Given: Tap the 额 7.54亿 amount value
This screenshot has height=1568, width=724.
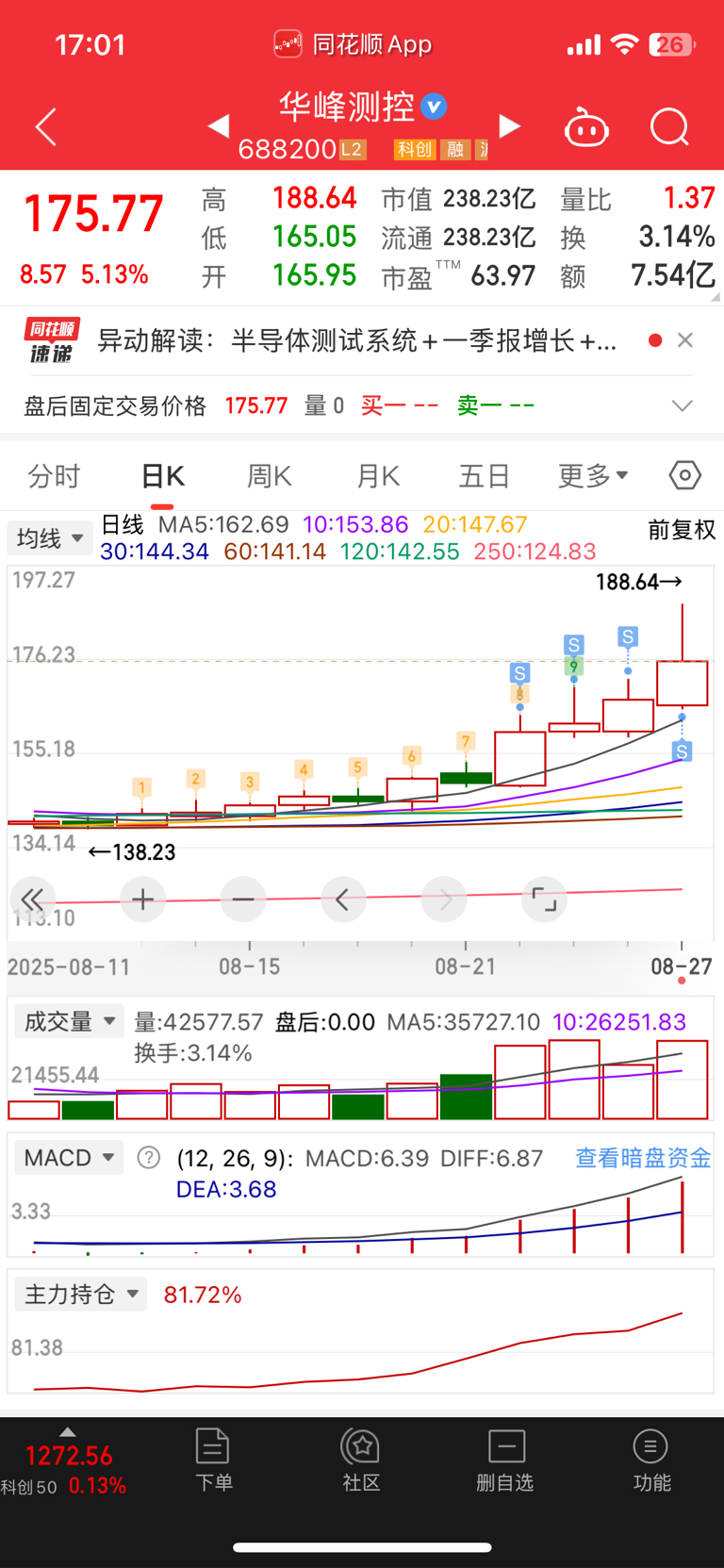Looking at the screenshot, I should 672,275.
